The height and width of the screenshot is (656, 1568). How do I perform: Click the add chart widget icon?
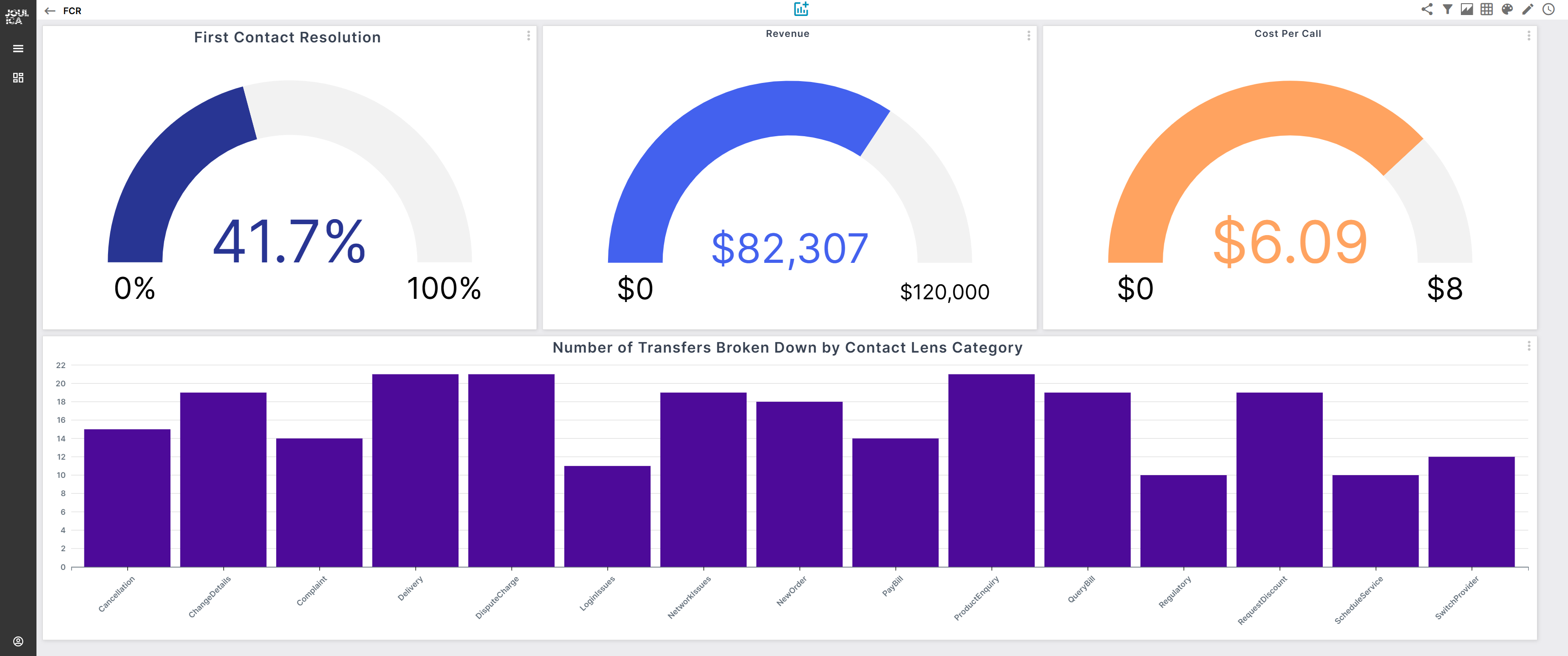tap(801, 9)
